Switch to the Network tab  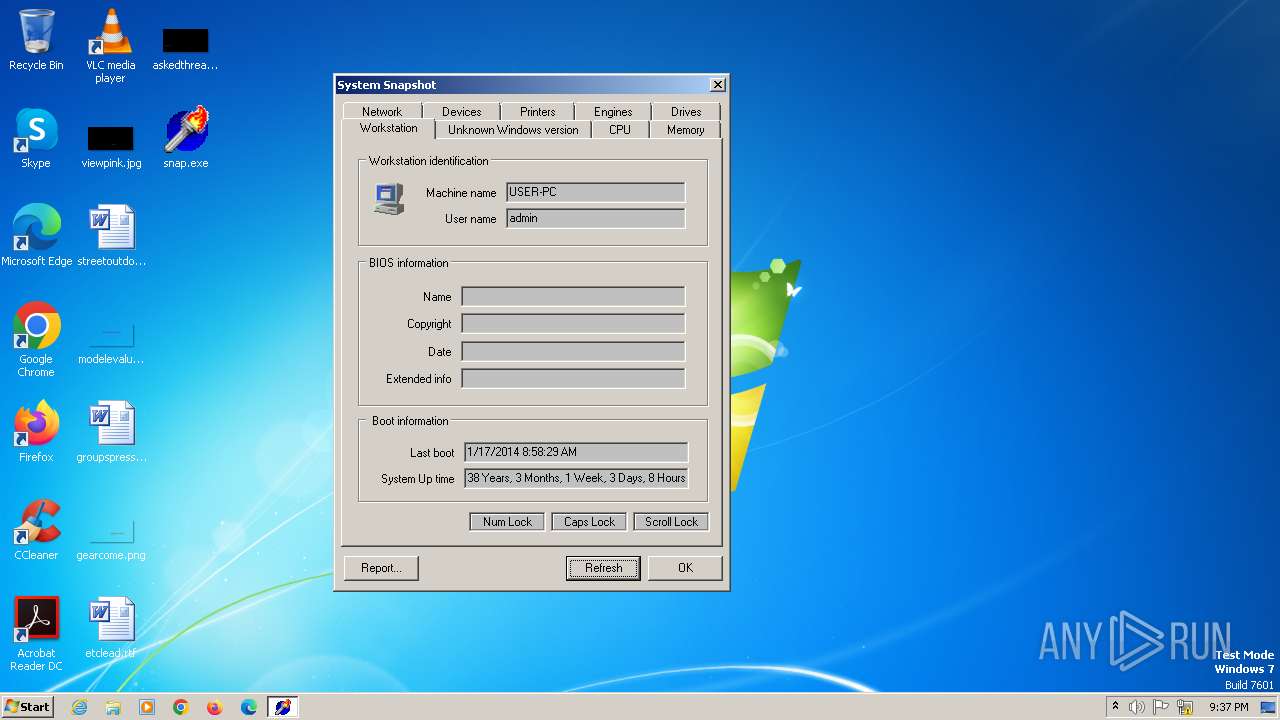pos(382,112)
